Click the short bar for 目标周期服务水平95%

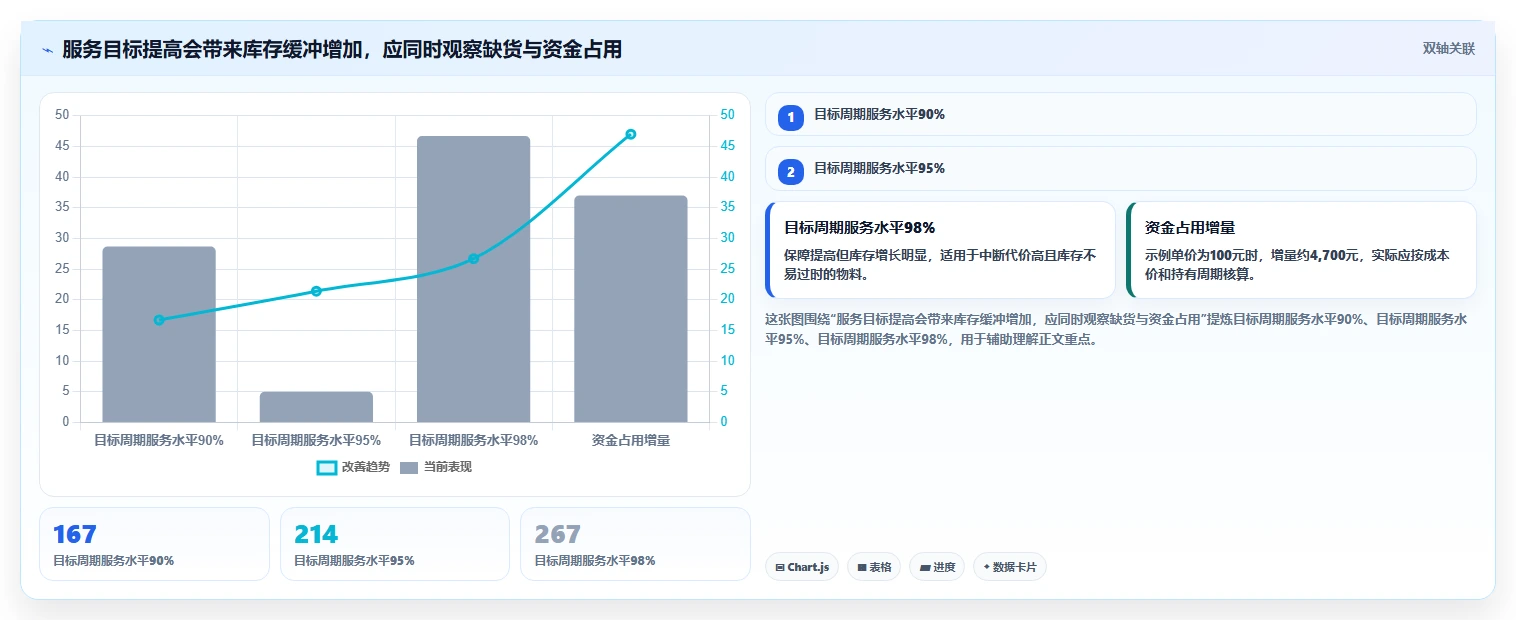coord(316,407)
